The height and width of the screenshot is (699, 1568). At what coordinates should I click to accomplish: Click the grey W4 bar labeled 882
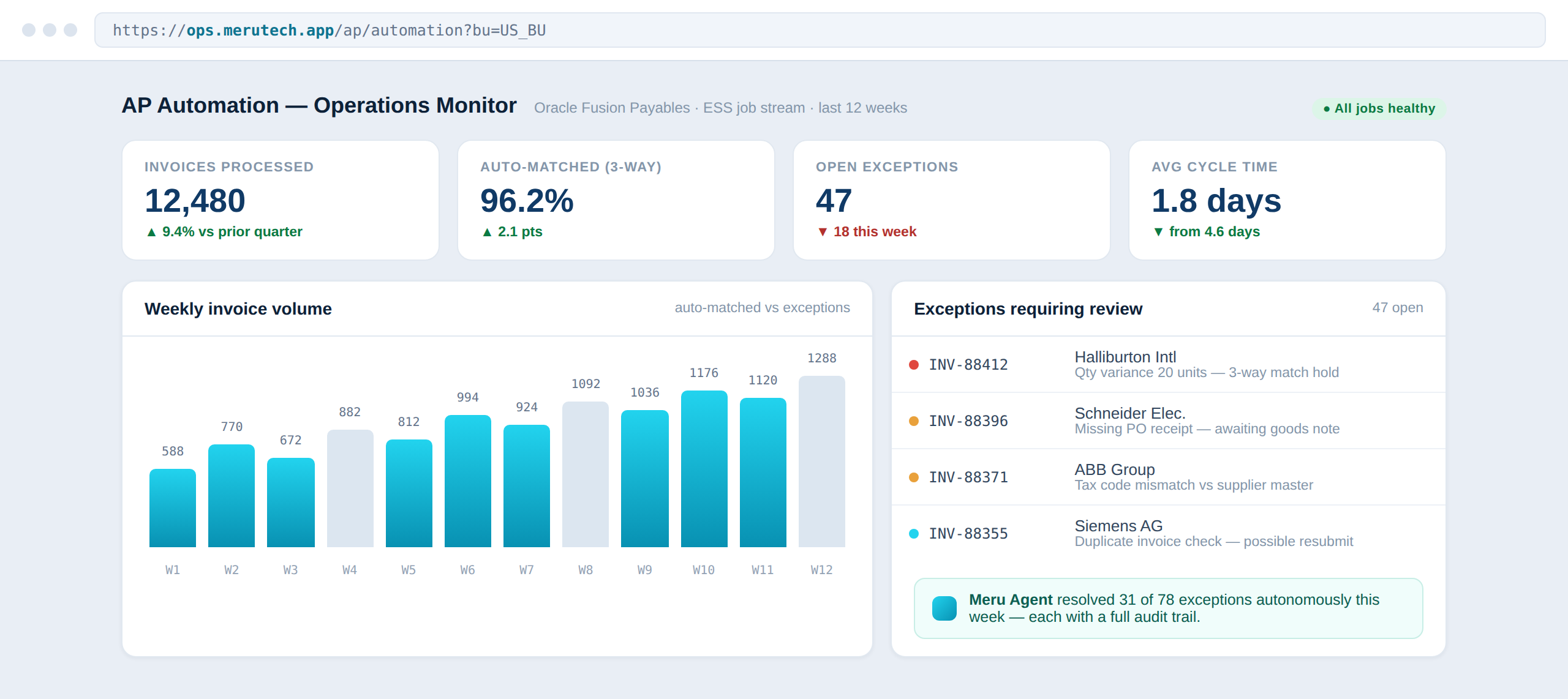pos(350,488)
